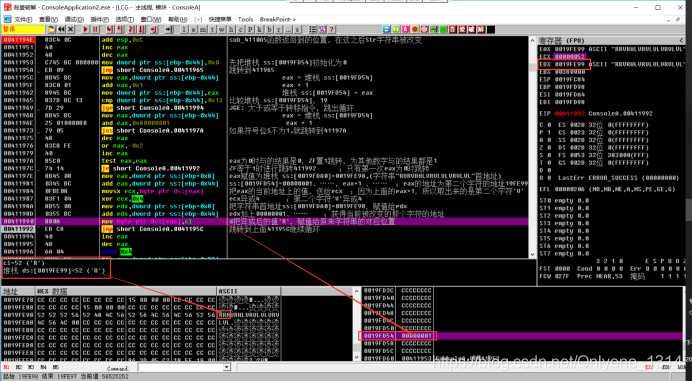This screenshot has height=381, width=692.
Task: Open Source window with 's' button
Action: pos(297,30)
